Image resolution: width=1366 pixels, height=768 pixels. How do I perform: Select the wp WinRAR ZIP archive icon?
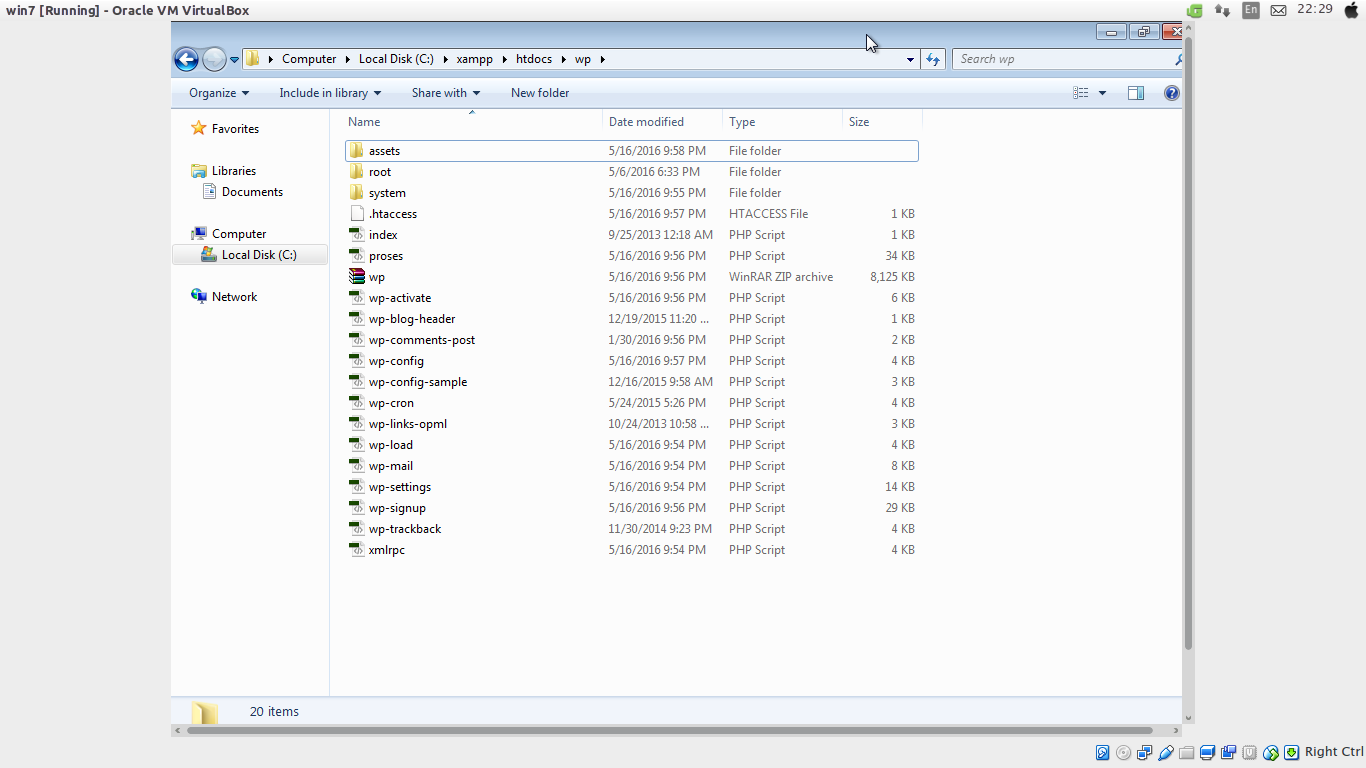[x=357, y=277]
